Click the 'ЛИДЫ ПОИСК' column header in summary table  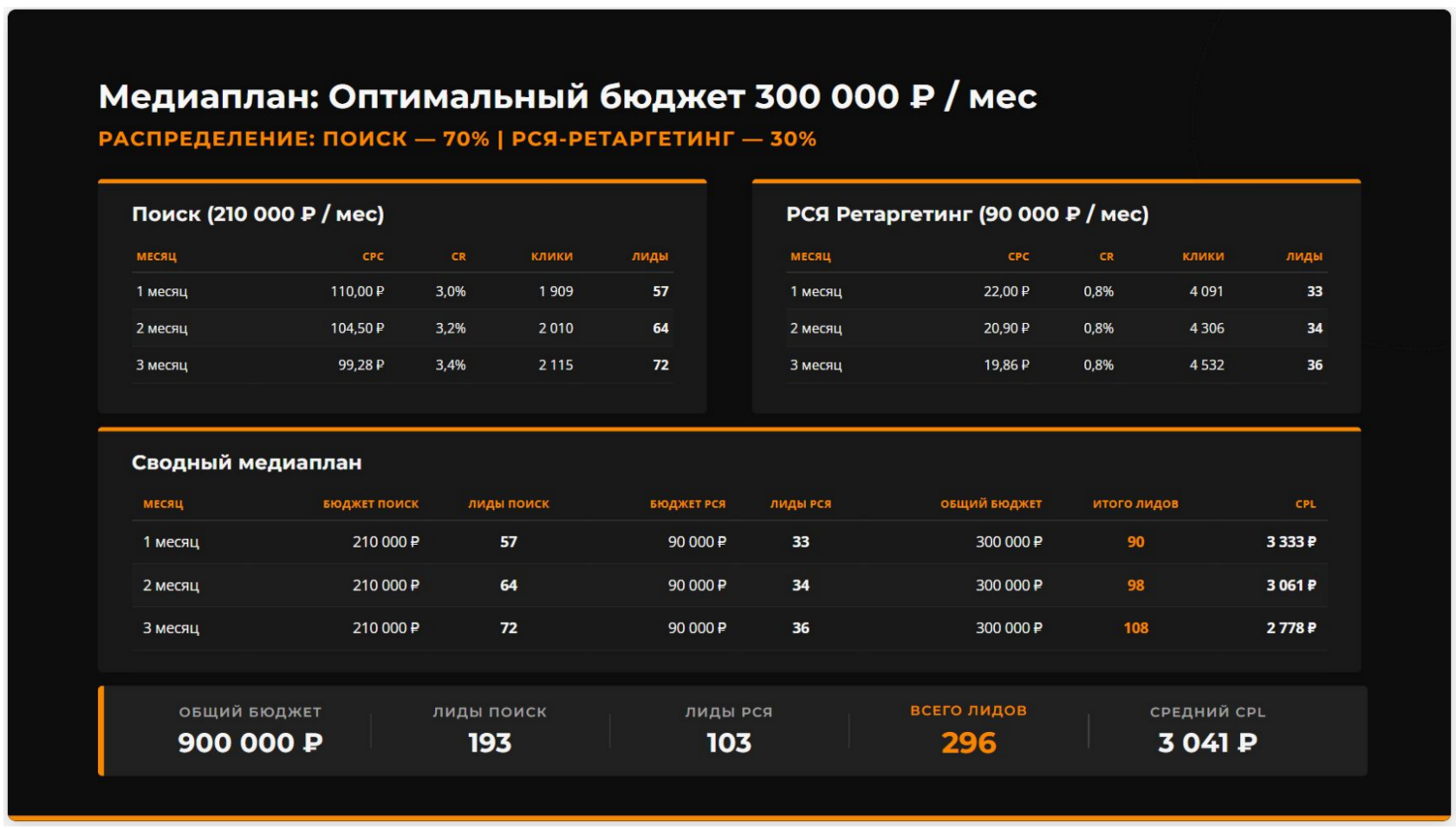[x=509, y=503]
